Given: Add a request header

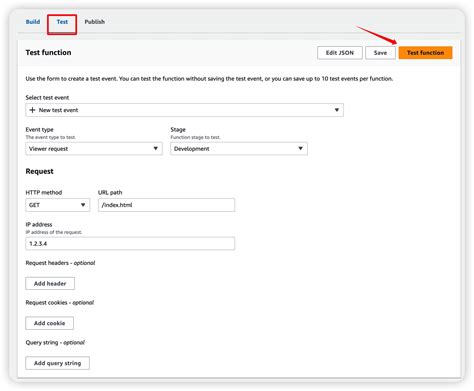Looking at the screenshot, I should coord(50,284).
